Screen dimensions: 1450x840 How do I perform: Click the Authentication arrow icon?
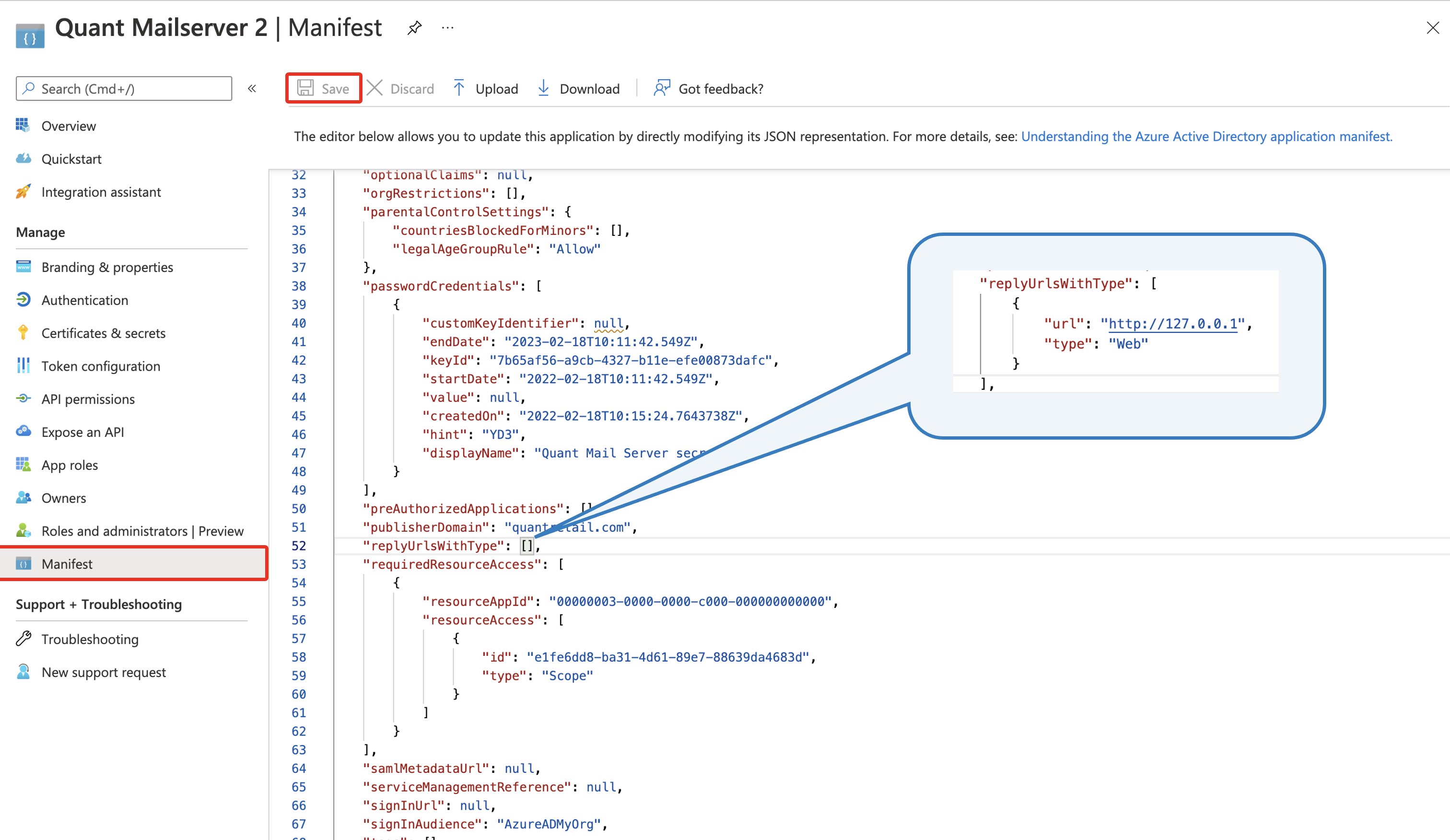pyautogui.click(x=23, y=300)
